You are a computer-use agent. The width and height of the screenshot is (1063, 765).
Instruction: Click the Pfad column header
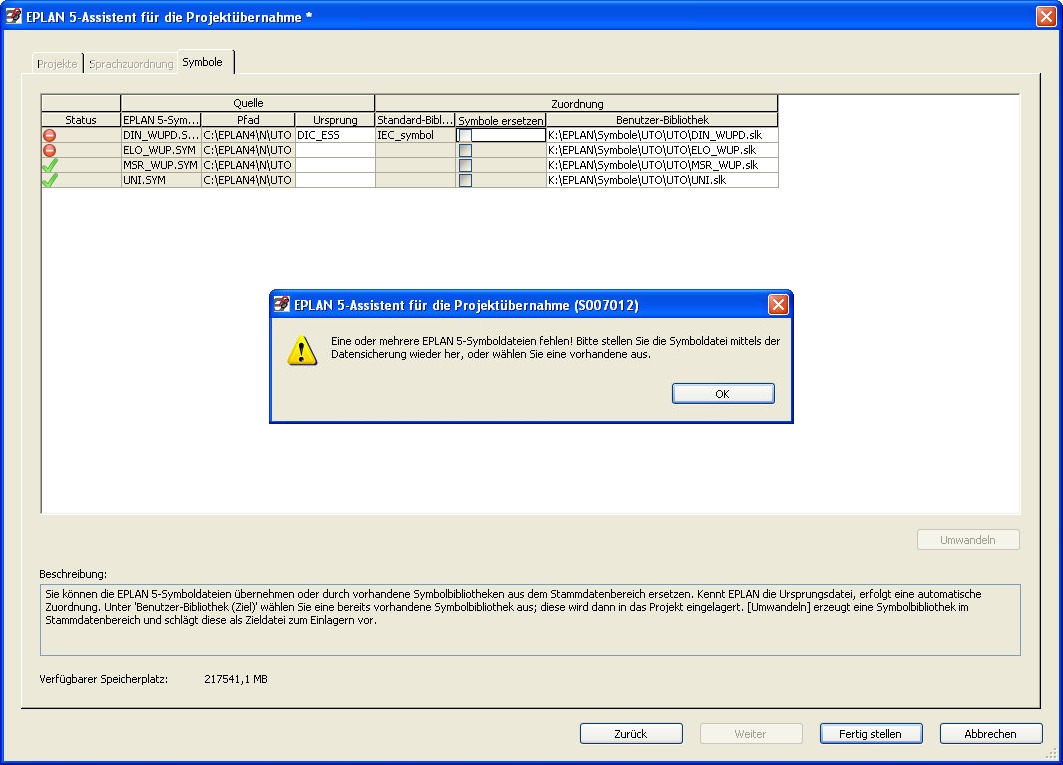(x=248, y=120)
